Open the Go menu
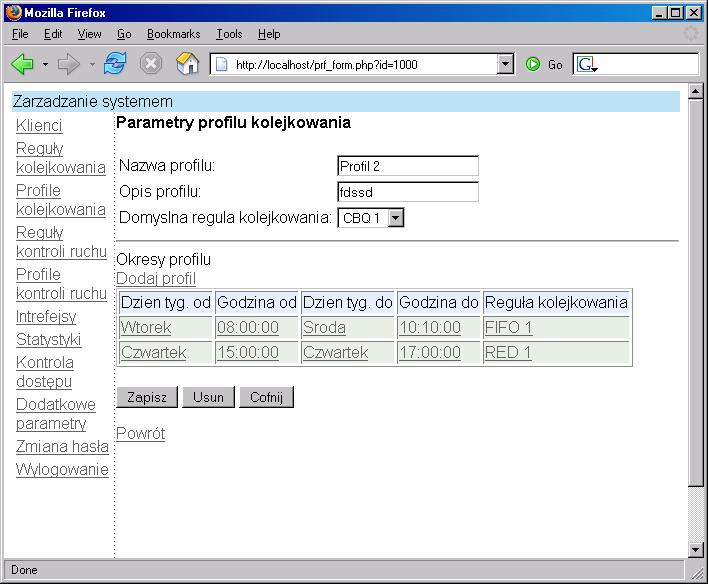Image resolution: width=708 pixels, height=584 pixels. (x=124, y=34)
